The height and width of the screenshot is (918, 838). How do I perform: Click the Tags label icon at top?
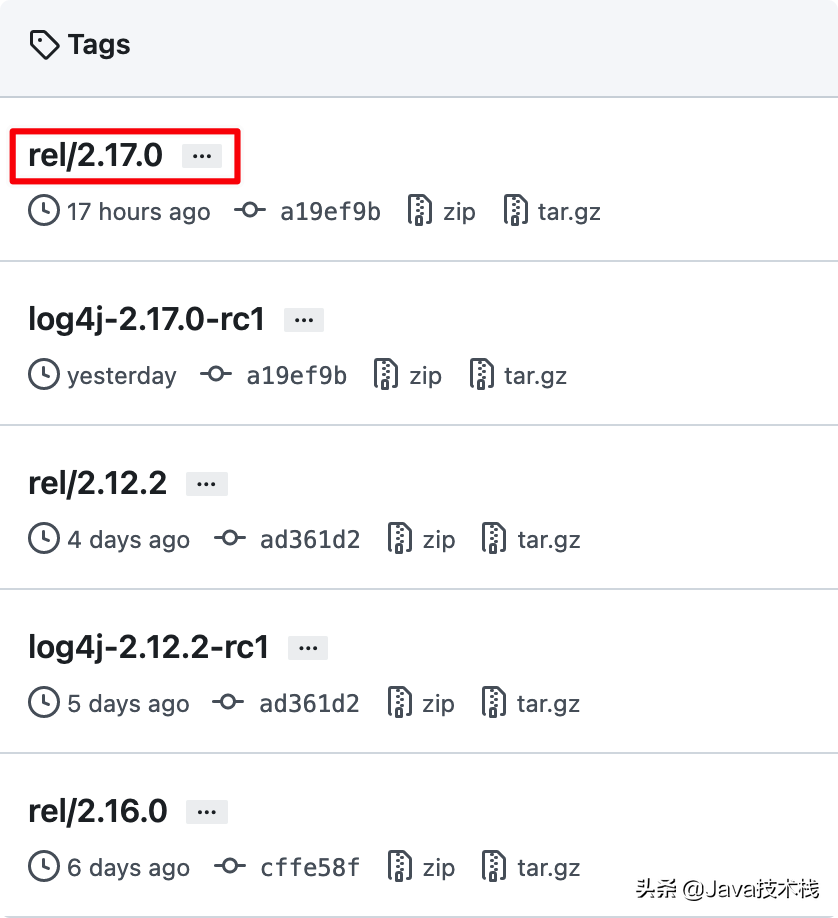(x=42, y=44)
